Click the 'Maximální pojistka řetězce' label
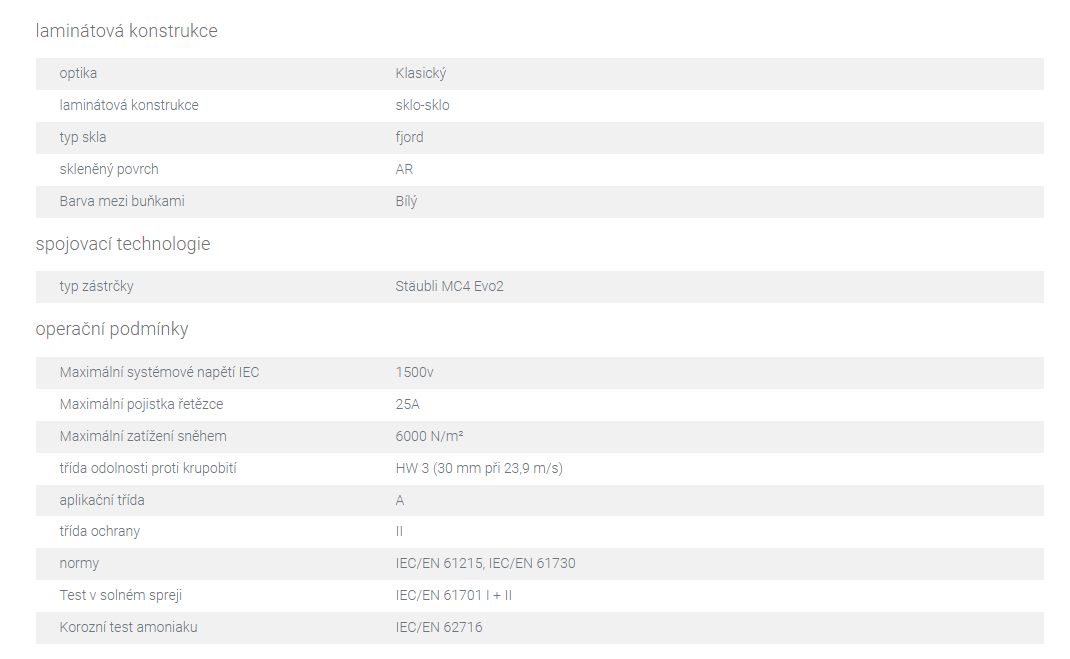 pos(141,404)
